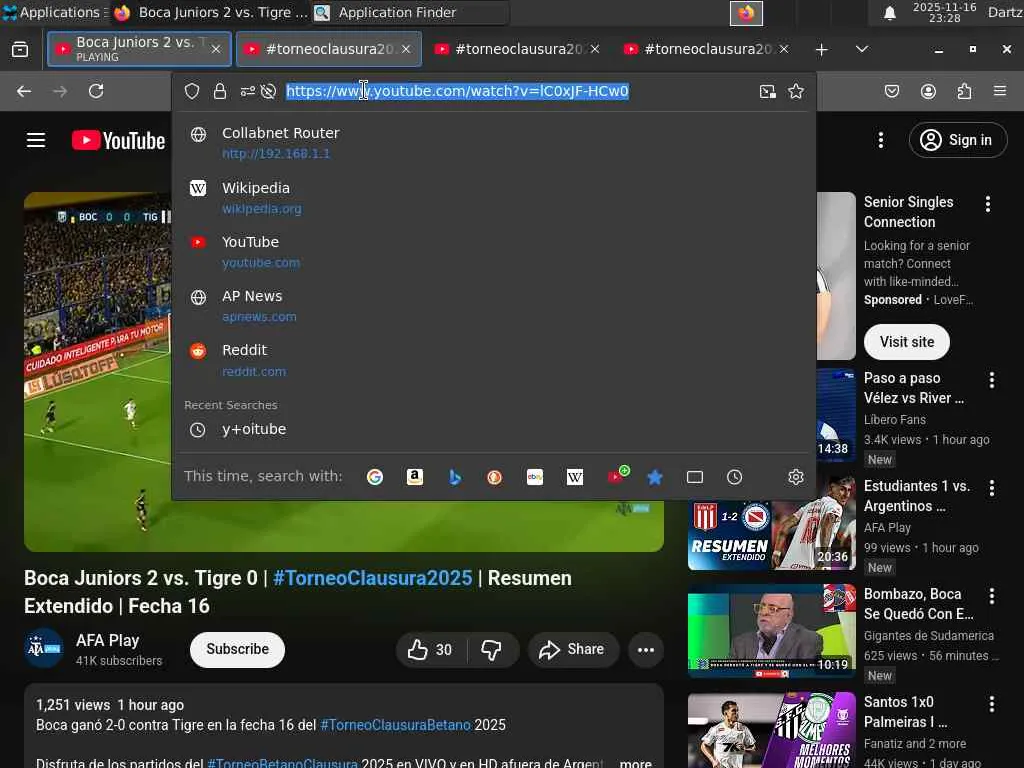Open Bombazo Boca video thumbnail
Image resolution: width=1024 pixels, height=768 pixels.
771,631
